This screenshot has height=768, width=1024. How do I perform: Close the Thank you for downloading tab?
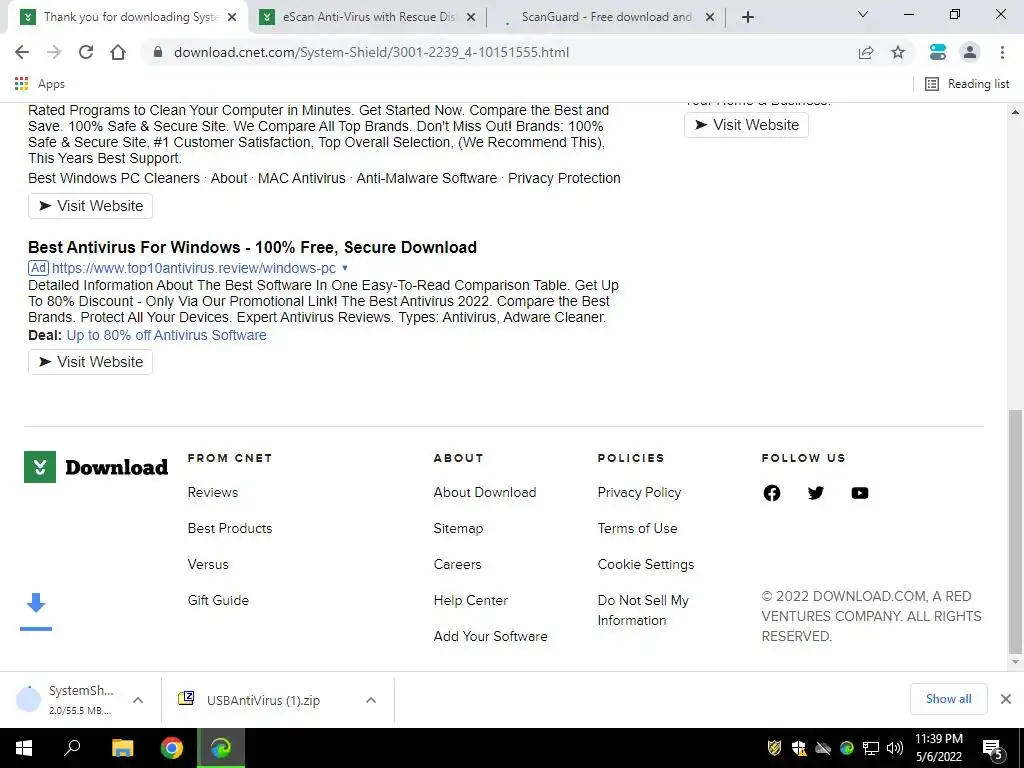tap(232, 18)
